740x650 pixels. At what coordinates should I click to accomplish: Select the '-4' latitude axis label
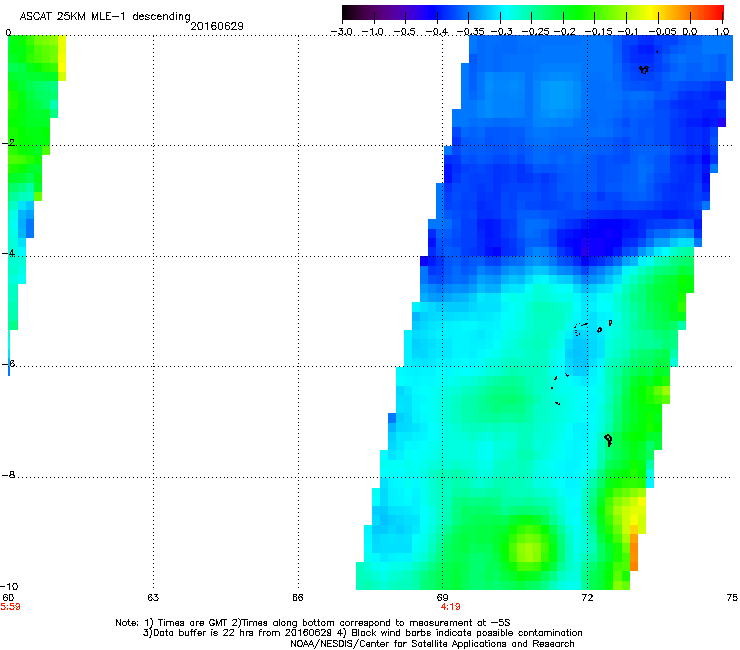click(8, 253)
